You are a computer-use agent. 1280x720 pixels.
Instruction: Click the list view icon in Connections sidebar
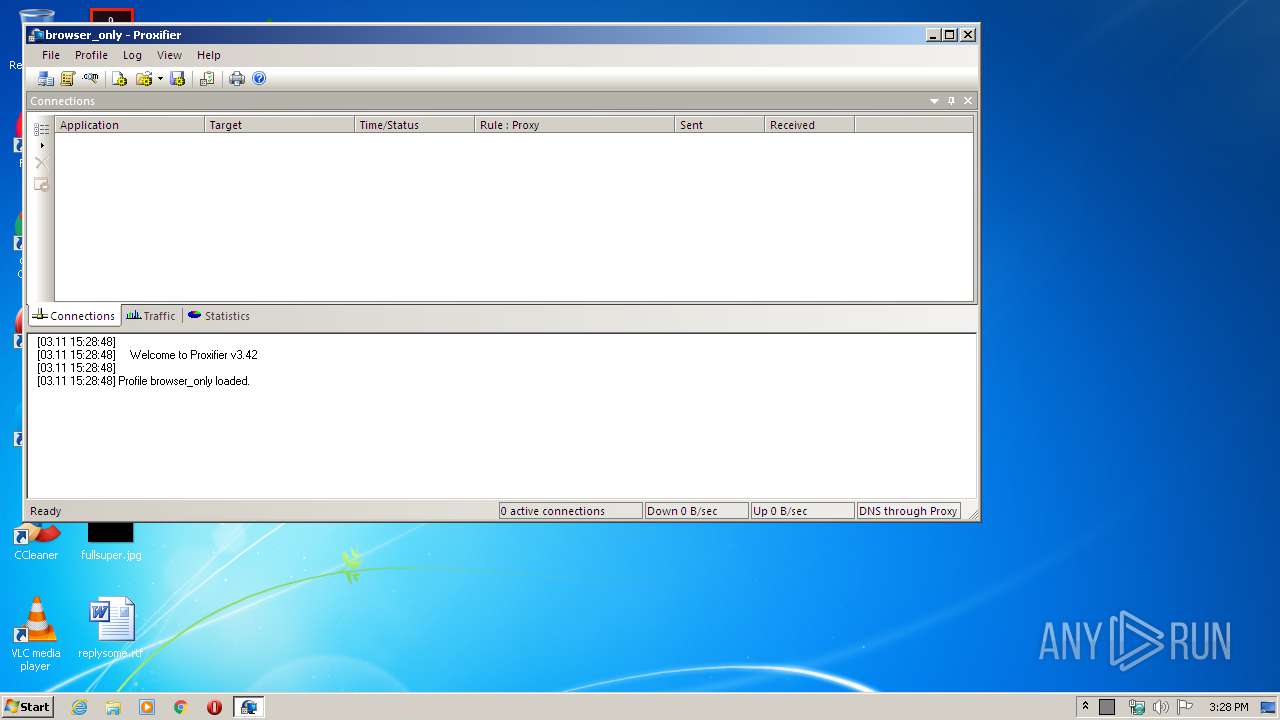coord(41,129)
